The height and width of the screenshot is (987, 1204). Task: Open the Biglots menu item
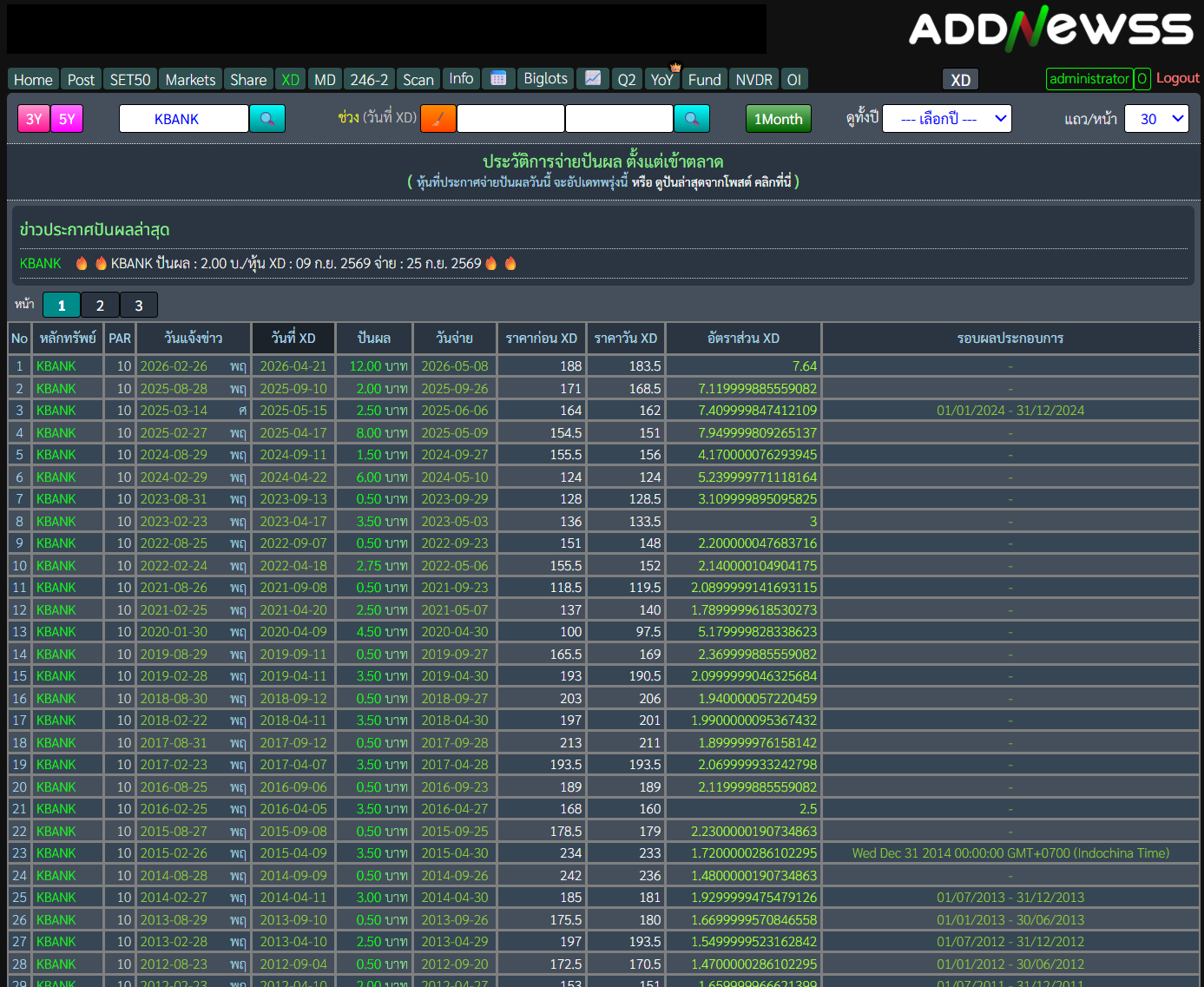(546, 79)
